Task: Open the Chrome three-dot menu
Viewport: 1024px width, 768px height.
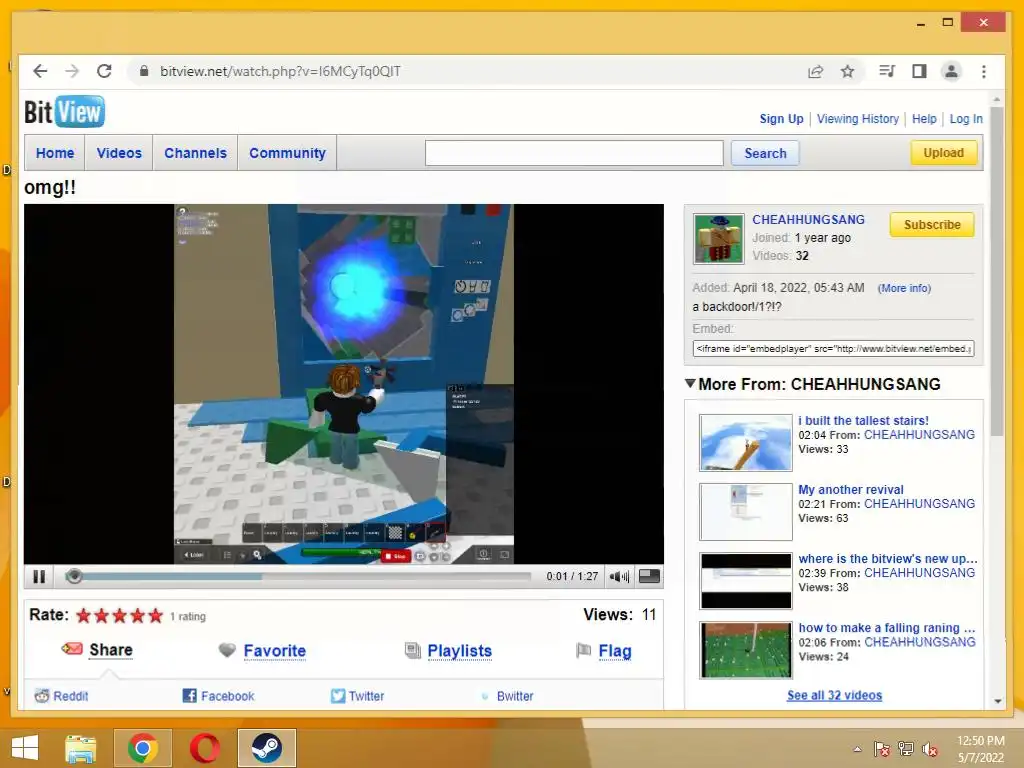Action: coord(984,71)
